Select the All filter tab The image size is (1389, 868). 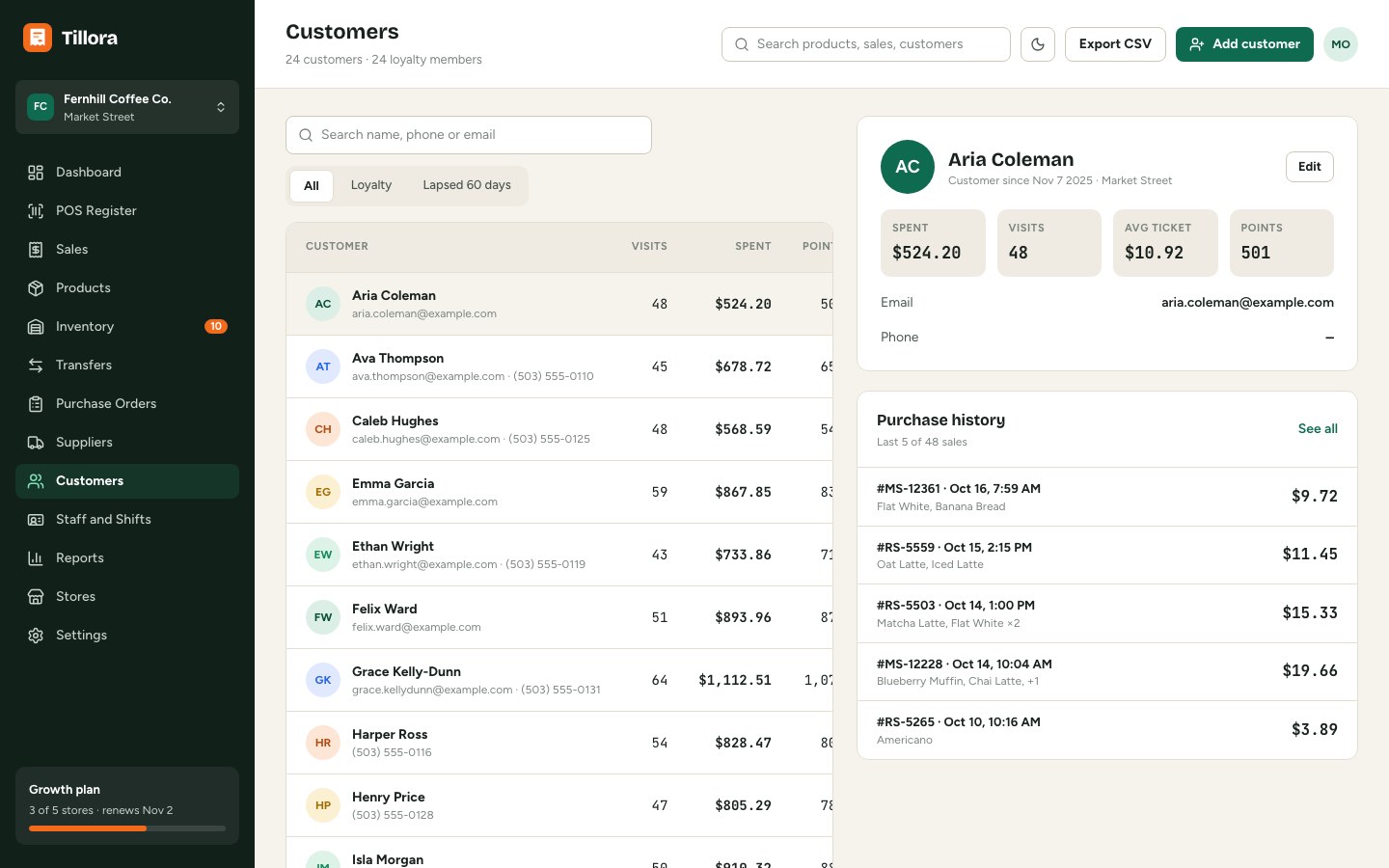(312, 186)
